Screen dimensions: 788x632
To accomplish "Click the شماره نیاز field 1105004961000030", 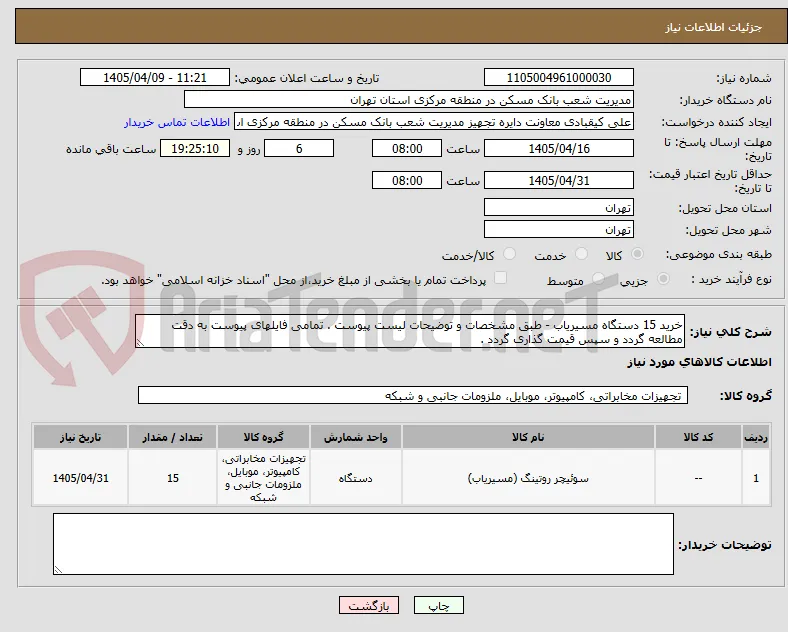I will pos(559,77).
